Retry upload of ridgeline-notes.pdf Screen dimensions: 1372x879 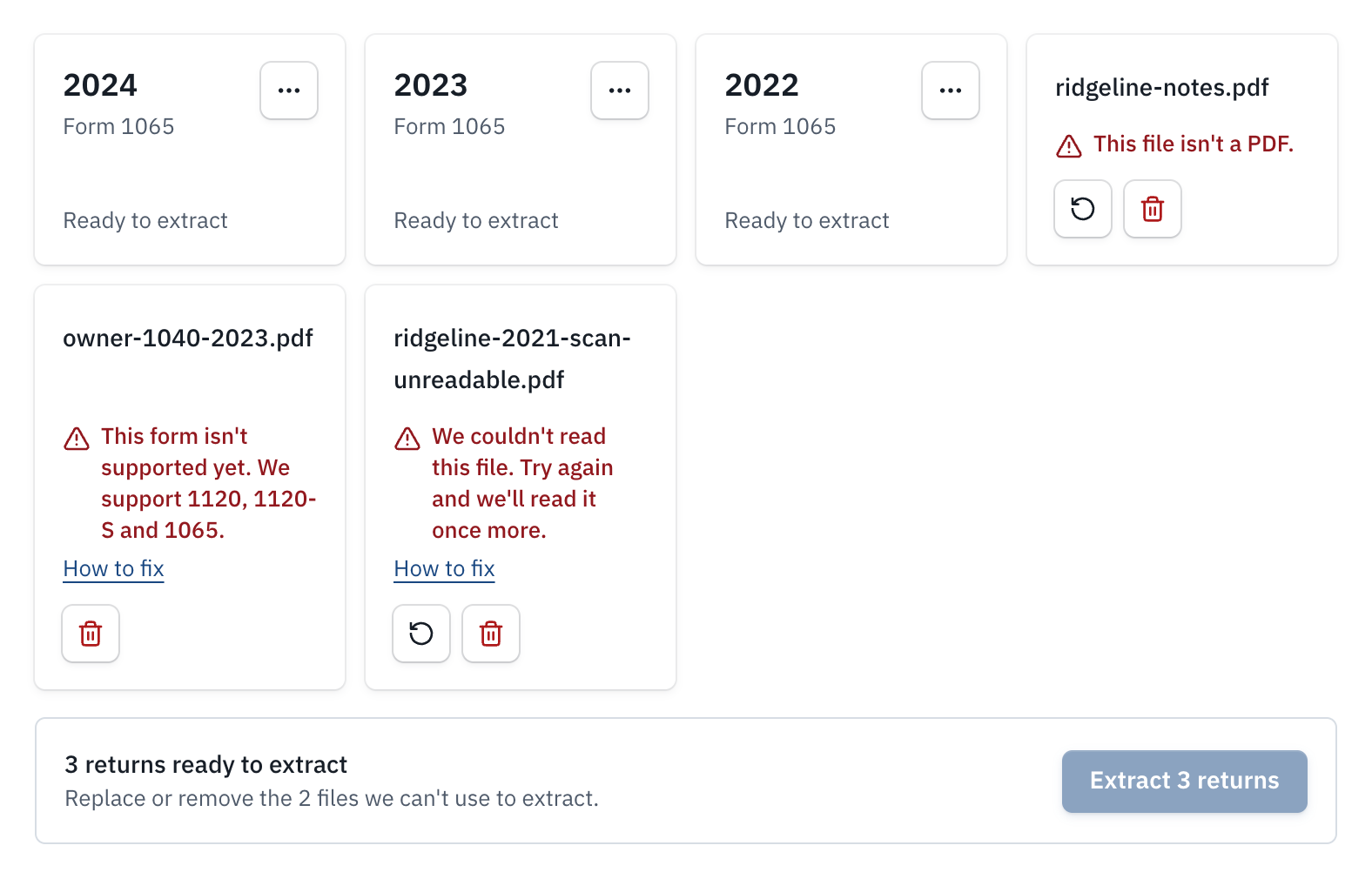click(1083, 209)
